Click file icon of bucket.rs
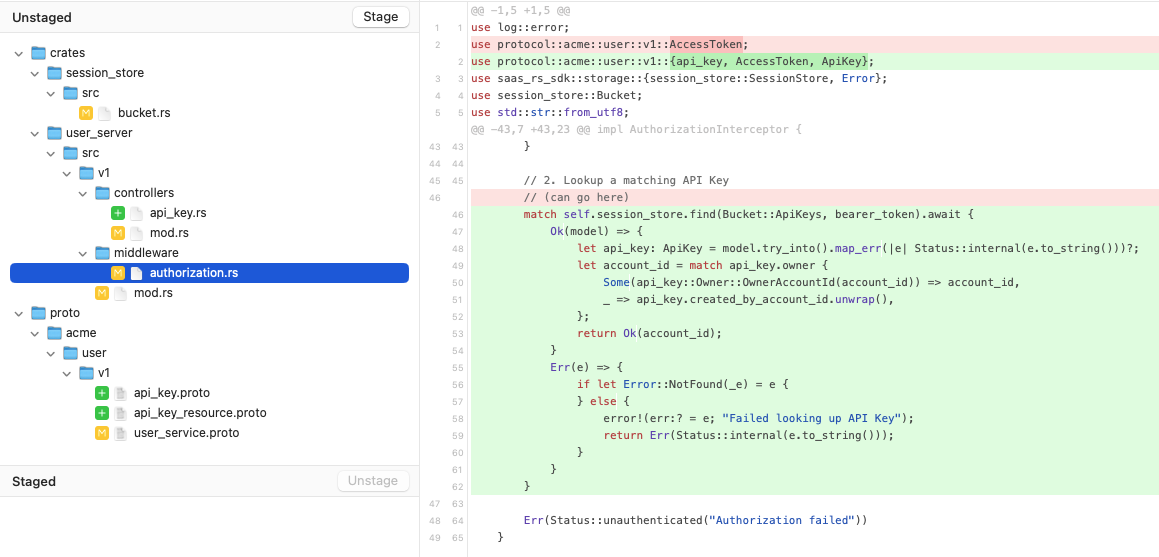 [x=104, y=113]
